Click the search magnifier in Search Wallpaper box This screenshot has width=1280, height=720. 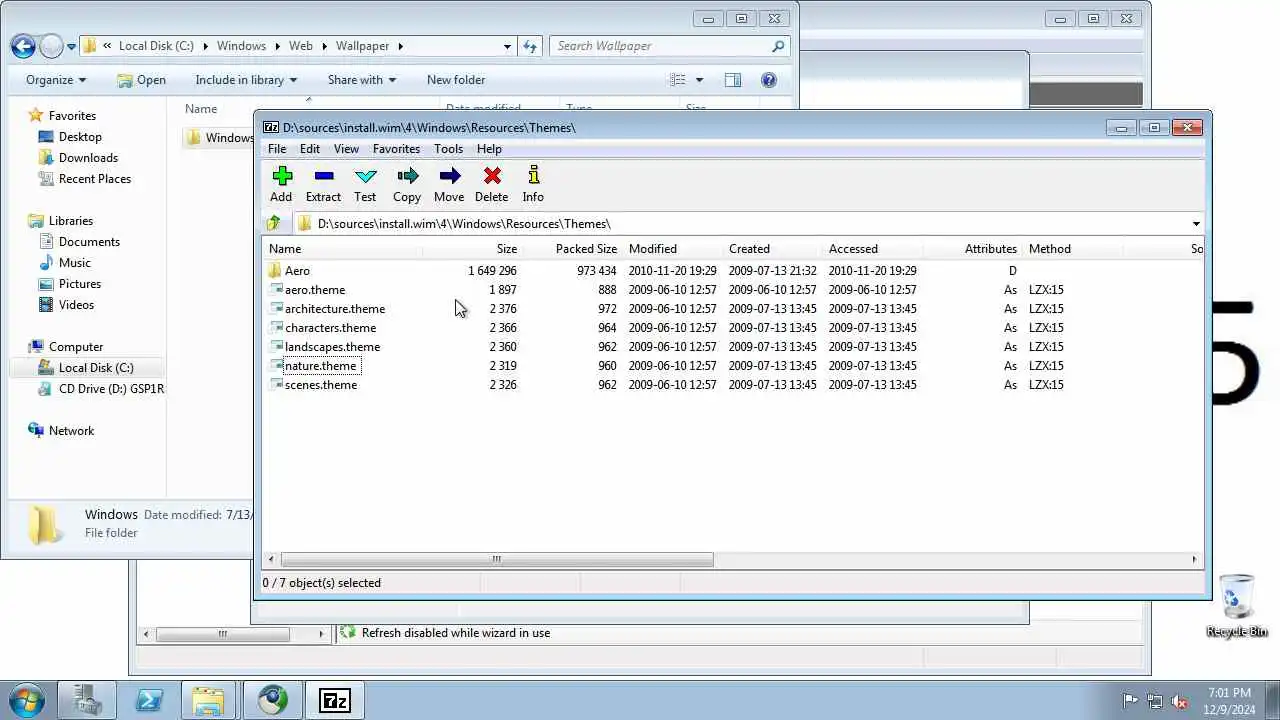pos(778,46)
